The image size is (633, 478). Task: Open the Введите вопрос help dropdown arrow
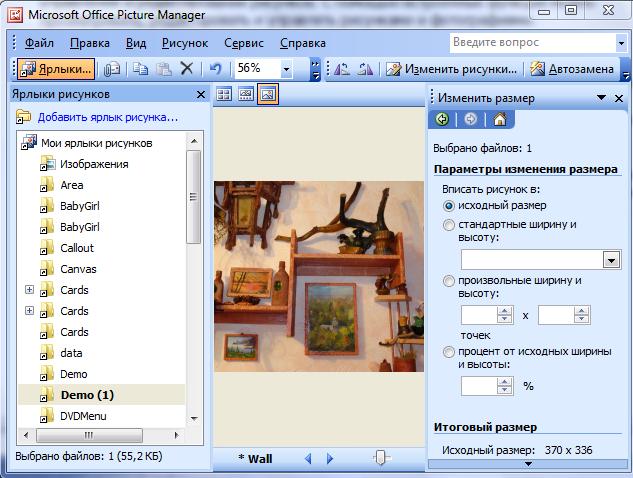pos(621,42)
